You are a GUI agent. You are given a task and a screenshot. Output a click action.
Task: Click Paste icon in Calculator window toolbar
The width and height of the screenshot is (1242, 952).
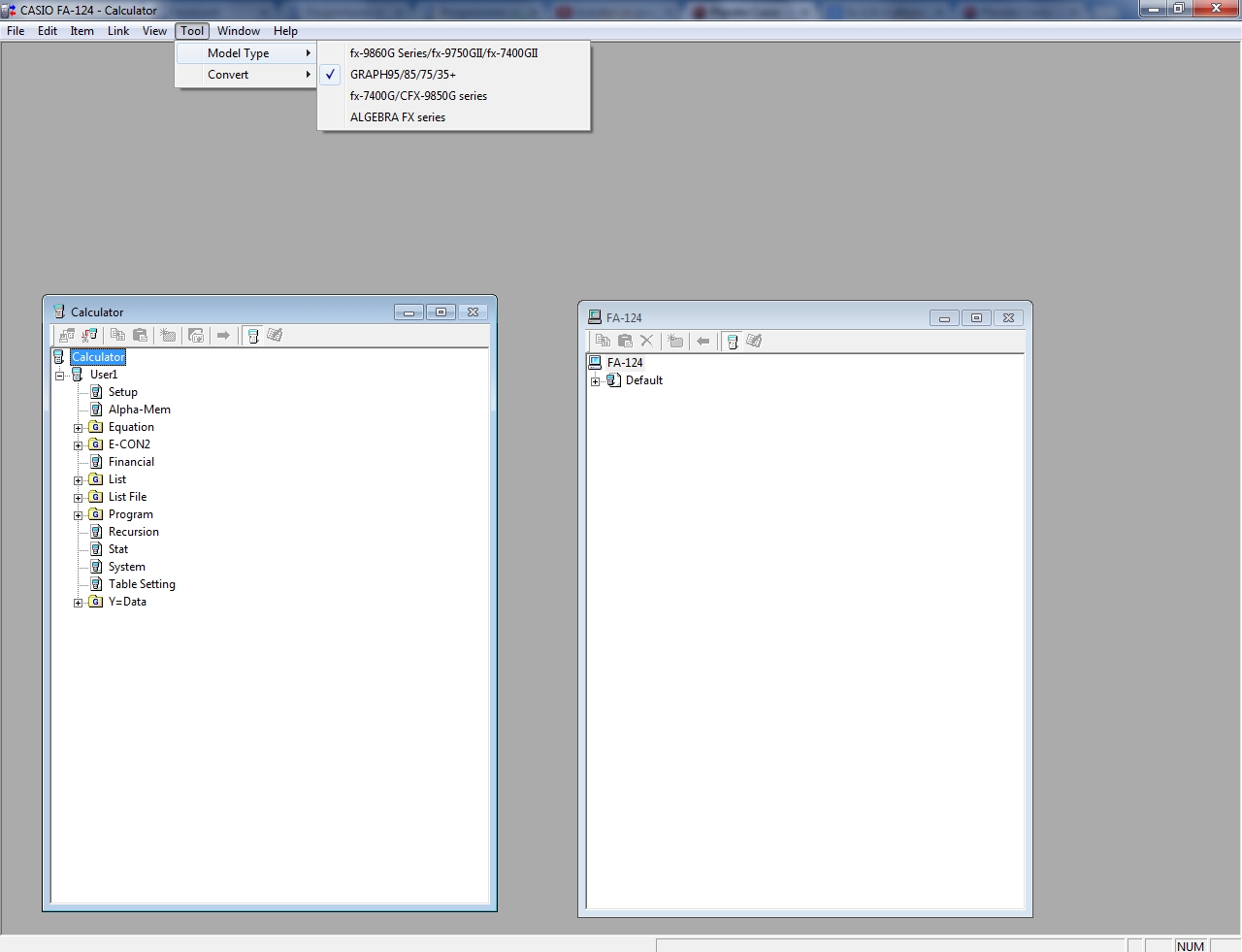click(x=140, y=335)
